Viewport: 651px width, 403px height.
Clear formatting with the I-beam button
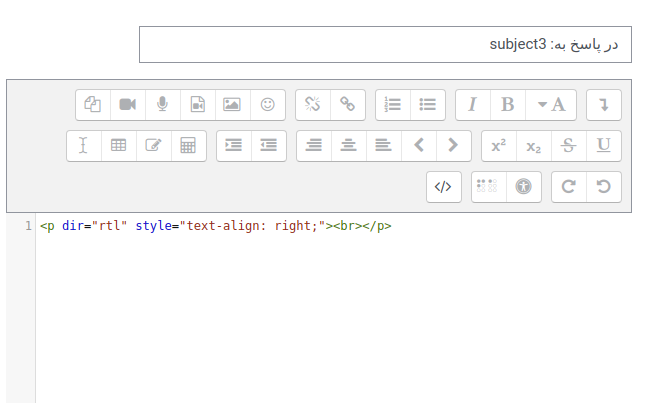click(84, 146)
